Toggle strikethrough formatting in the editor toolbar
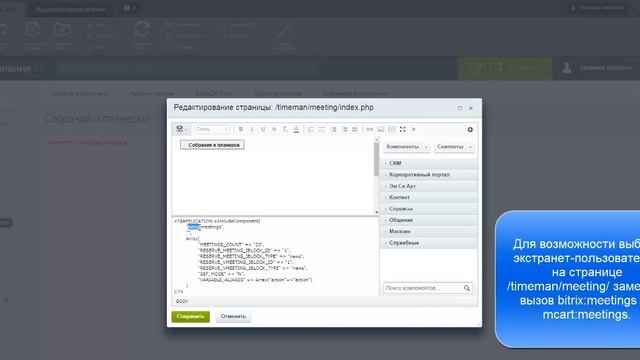Screen dimensions: 640x360 274,129
